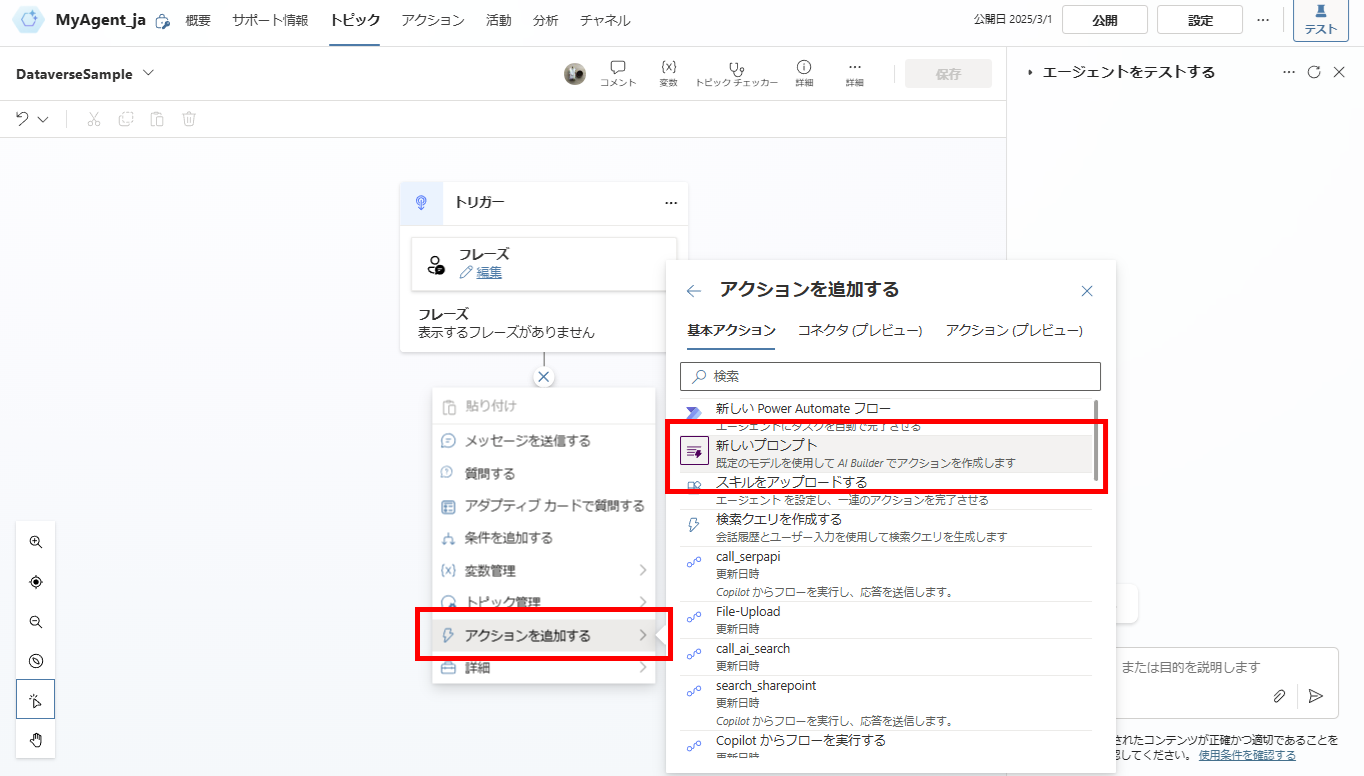Refresh the エージェントをテストする pane
This screenshot has height=776, width=1364.
(x=1315, y=72)
